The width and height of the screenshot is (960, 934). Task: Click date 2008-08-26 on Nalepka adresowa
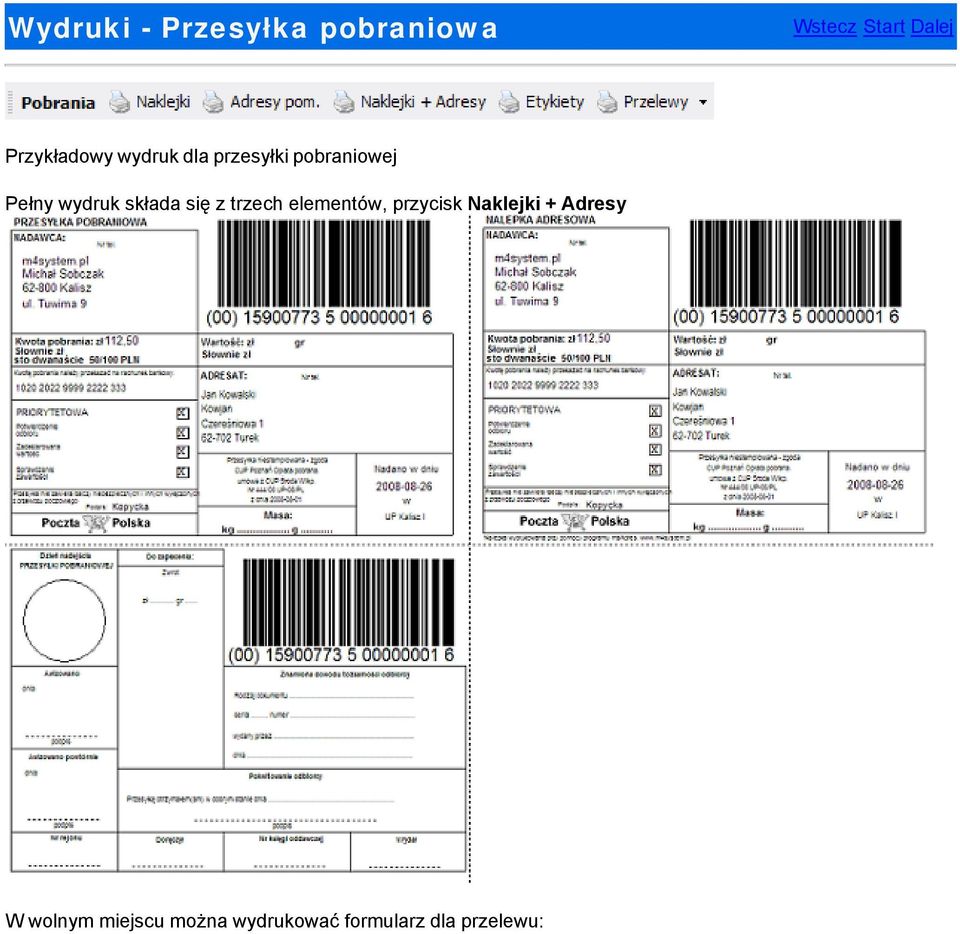(x=876, y=484)
